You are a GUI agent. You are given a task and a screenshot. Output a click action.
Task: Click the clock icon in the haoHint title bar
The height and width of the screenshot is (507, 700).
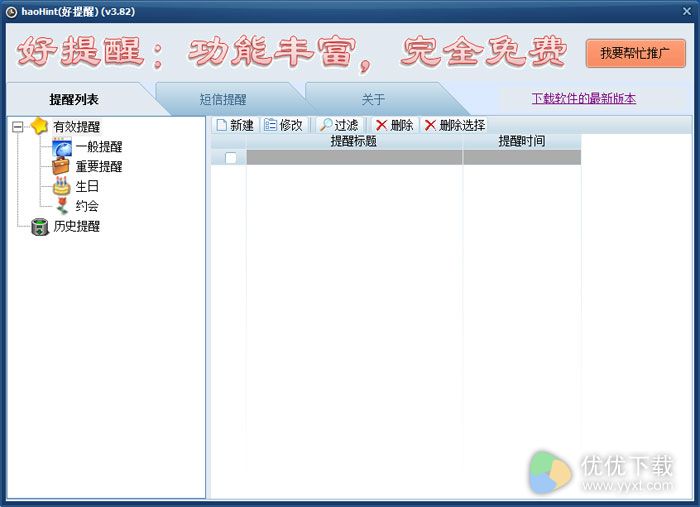point(12,12)
